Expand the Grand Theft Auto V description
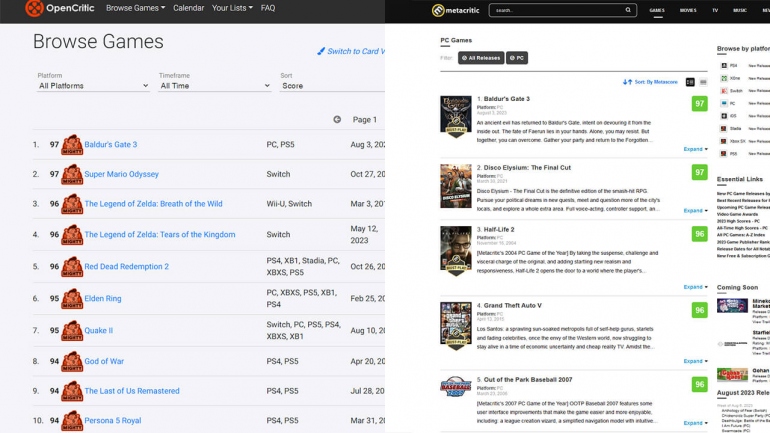The width and height of the screenshot is (770, 433). point(695,361)
